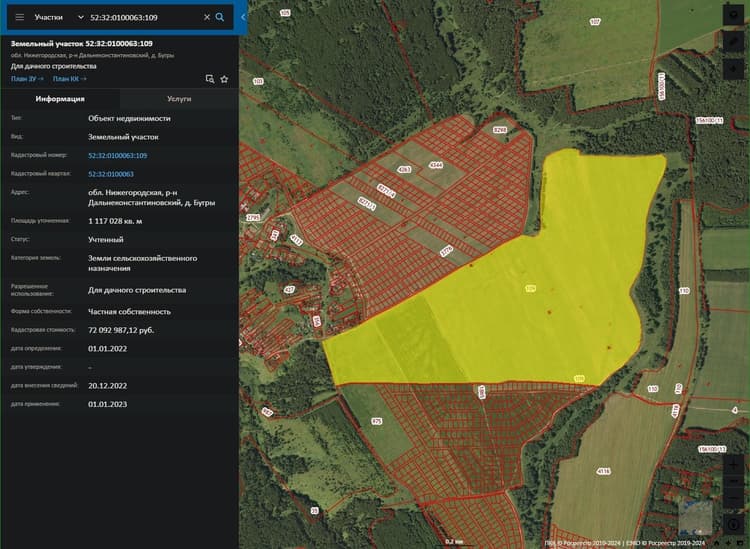
Task: Activate the my-location map button
Action: pos(733,69)
